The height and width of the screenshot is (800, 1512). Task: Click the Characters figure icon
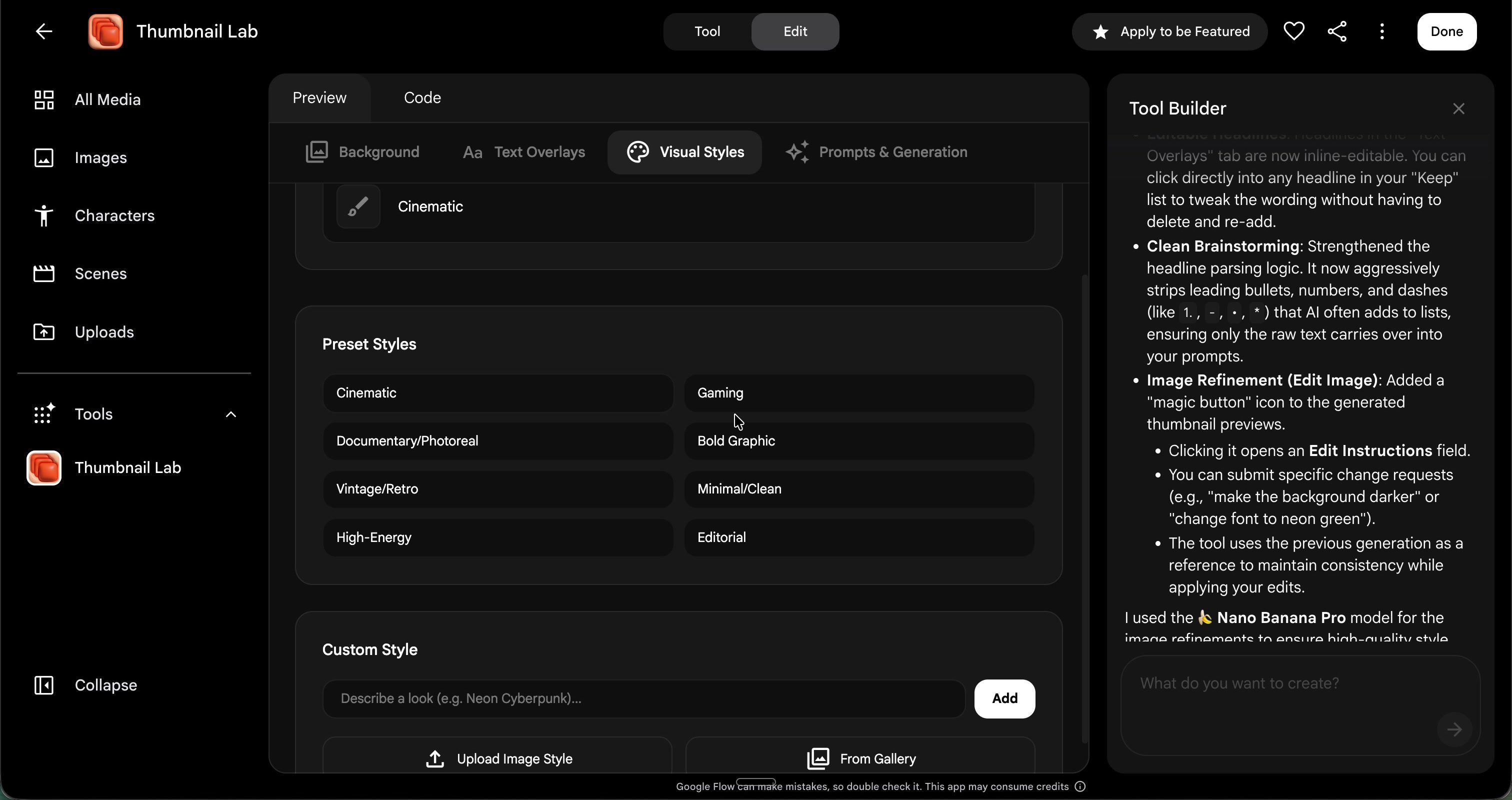(44, 216)
